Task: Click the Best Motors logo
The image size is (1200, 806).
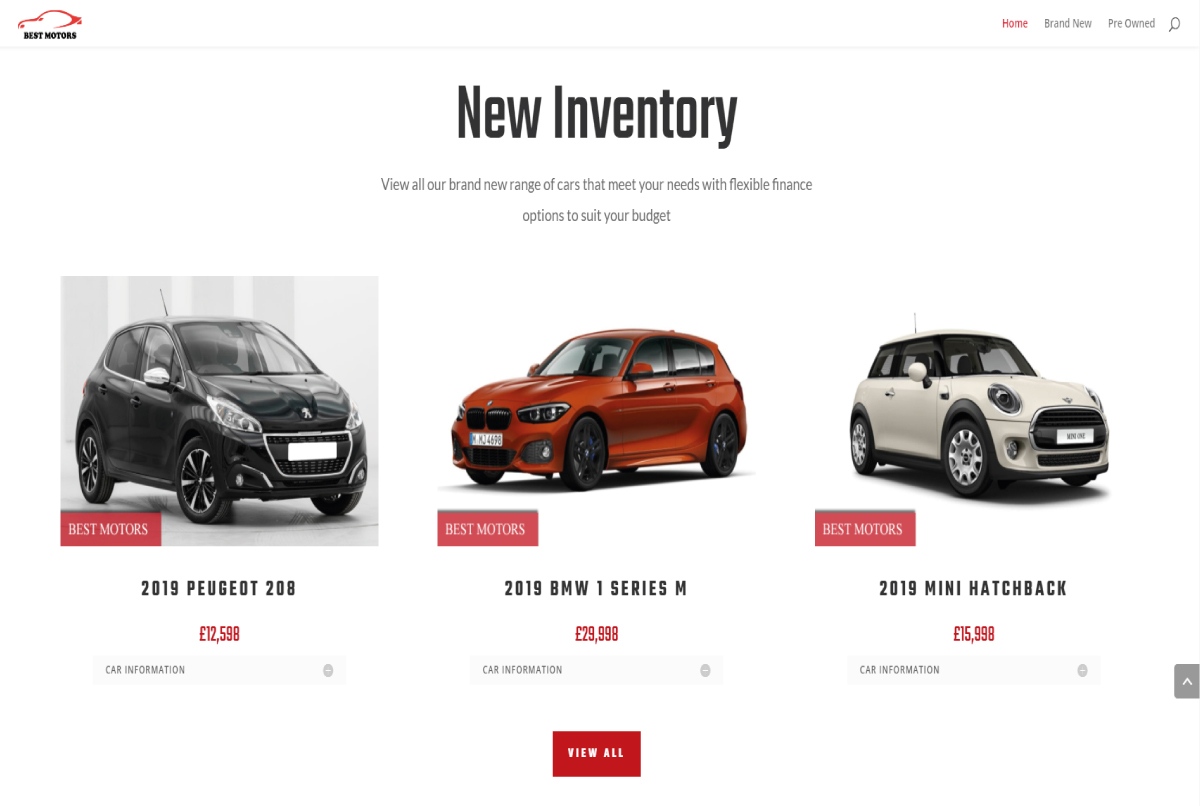Action: [x=49, y=25]
